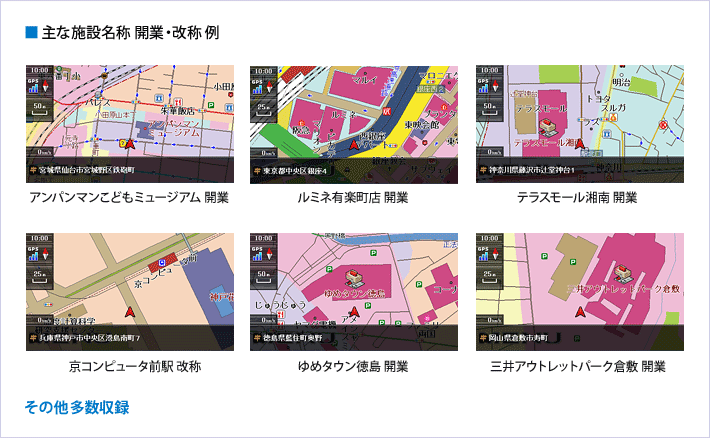Image resolution: width=710 pixels, height=438 pixels.
Task: Click the ゆめタウン徳島 red label on the map
Action: 355,293
